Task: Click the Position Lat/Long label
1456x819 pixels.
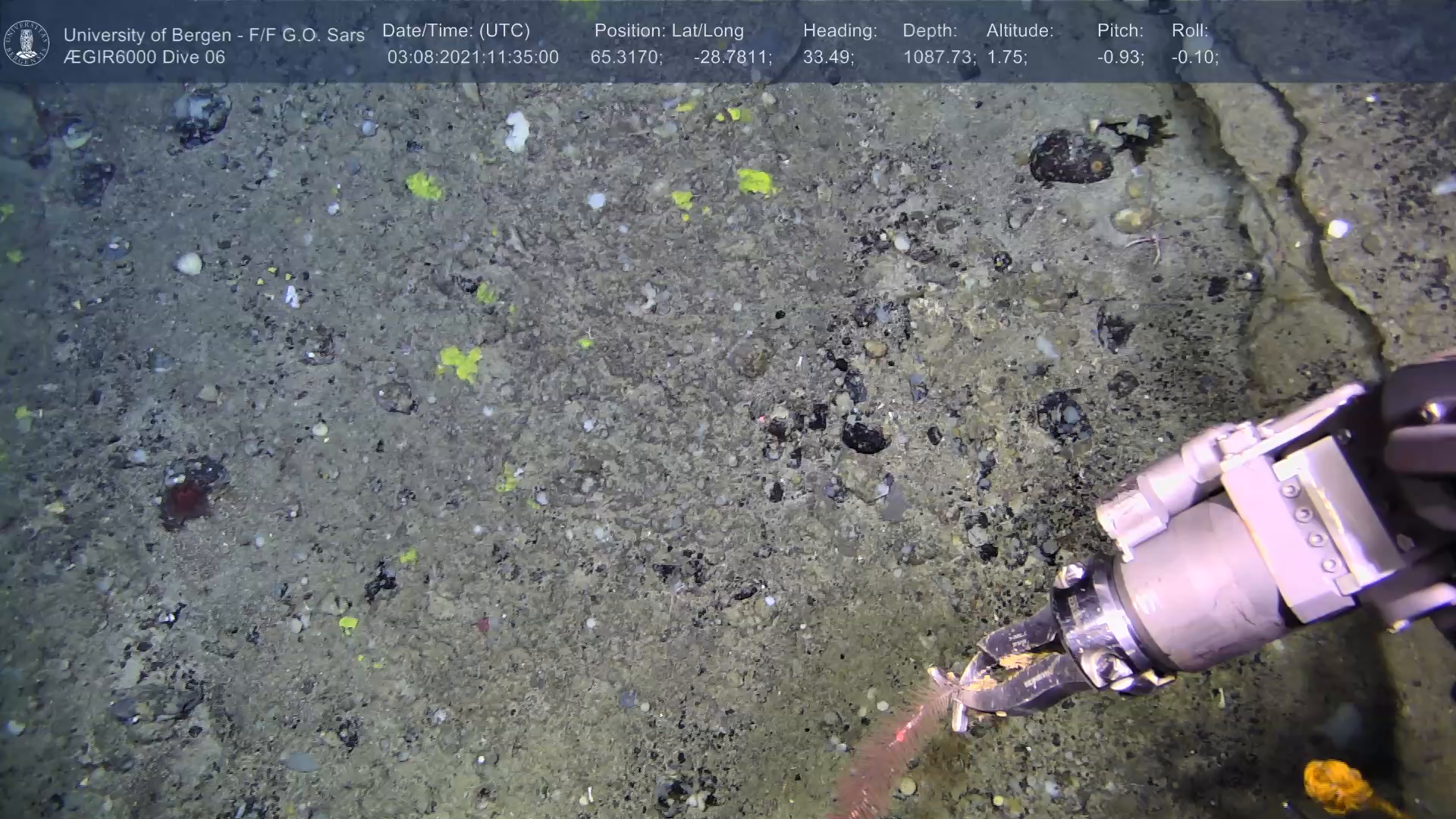Action: [668, 30]
